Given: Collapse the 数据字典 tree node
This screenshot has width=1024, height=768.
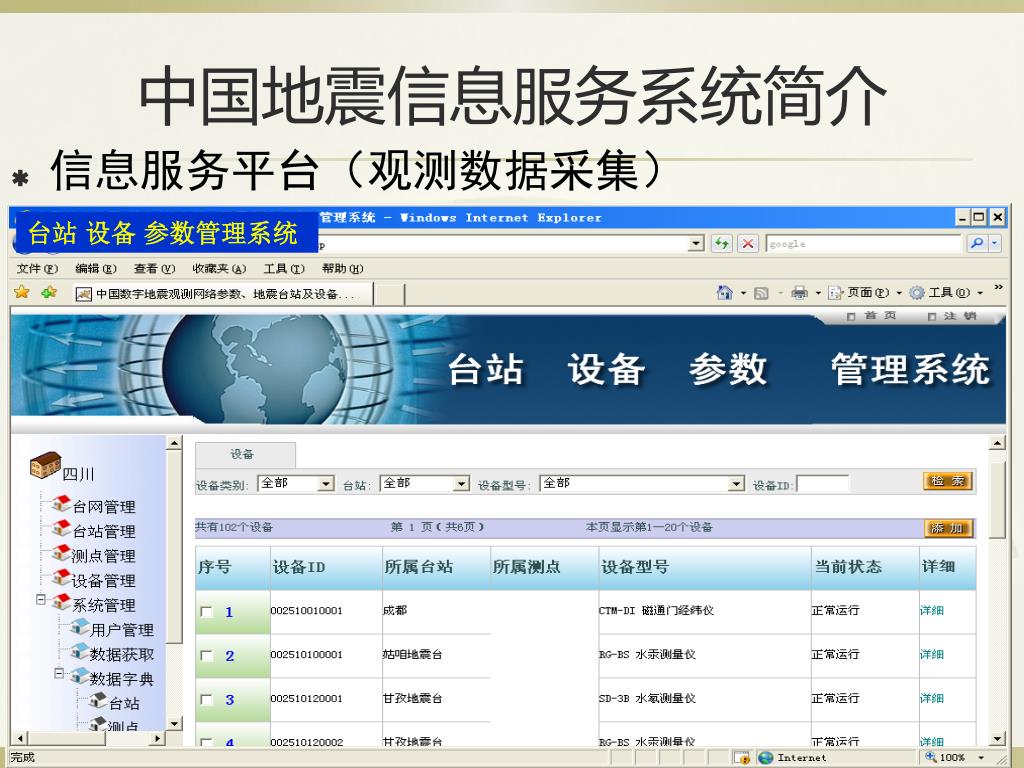Looking at the screenshot, I should tap(59, 672).
